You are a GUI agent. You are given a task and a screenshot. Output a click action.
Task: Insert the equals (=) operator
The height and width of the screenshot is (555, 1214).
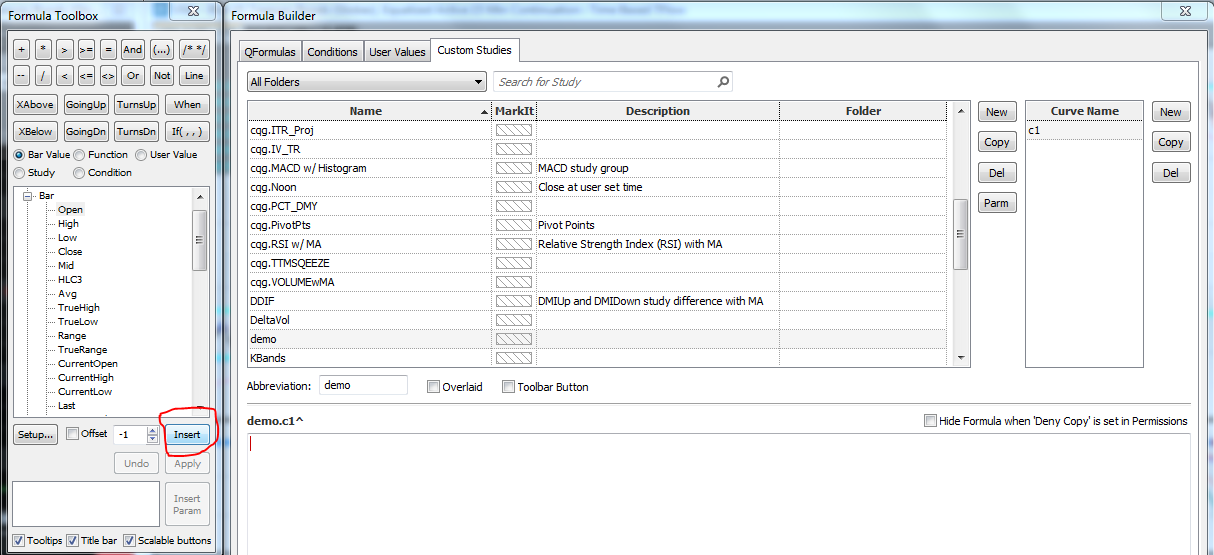click(108, 49)
